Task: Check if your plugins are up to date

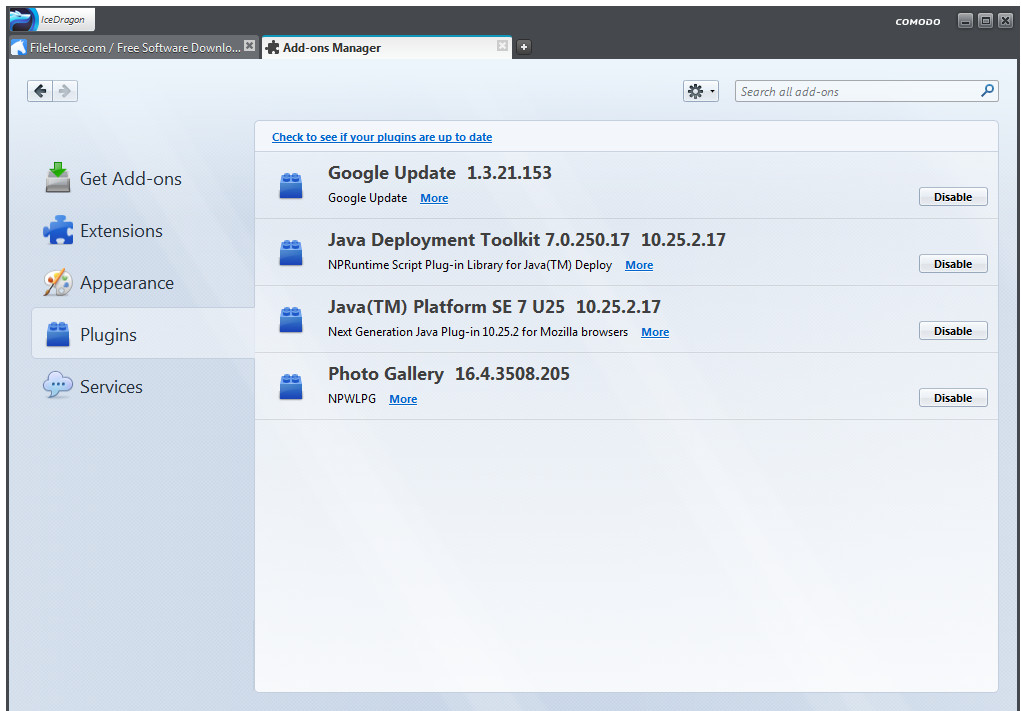Action: click(x=382, y=136)
